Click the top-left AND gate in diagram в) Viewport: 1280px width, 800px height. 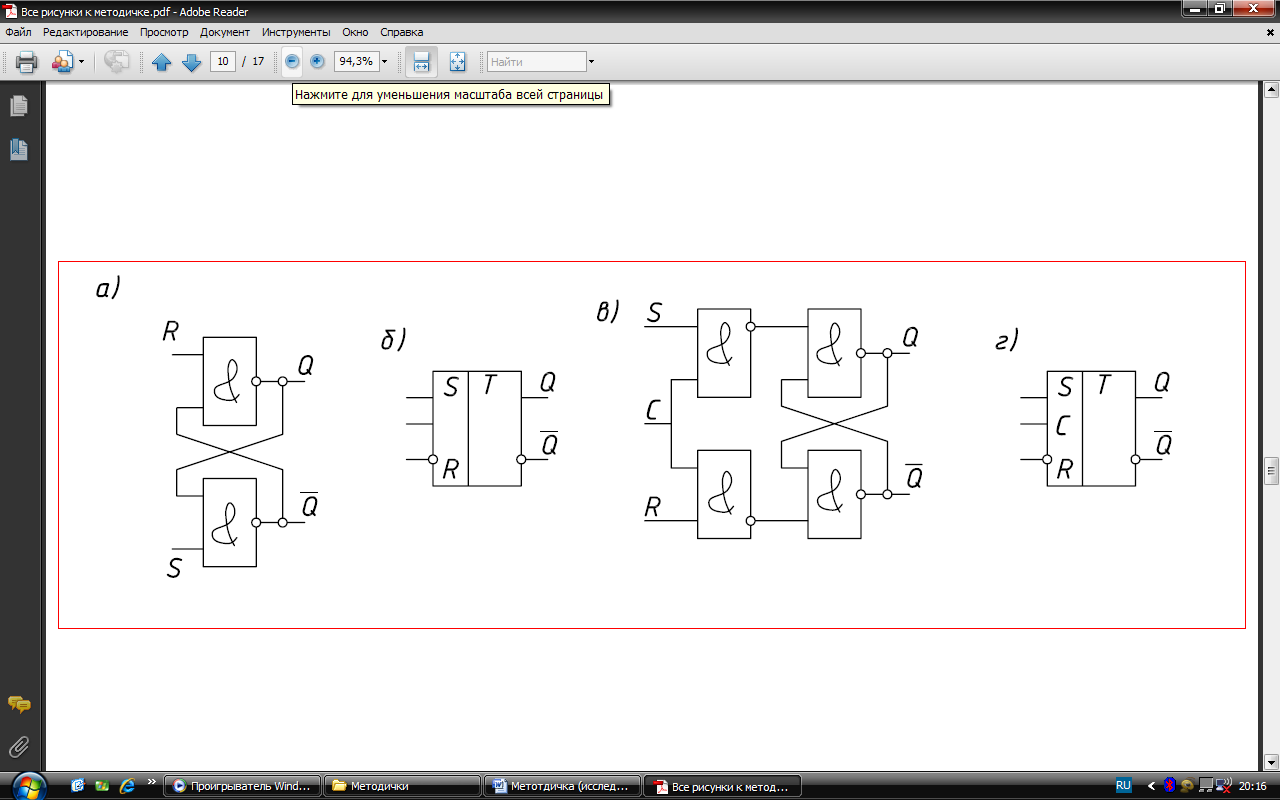click(724, 353)
